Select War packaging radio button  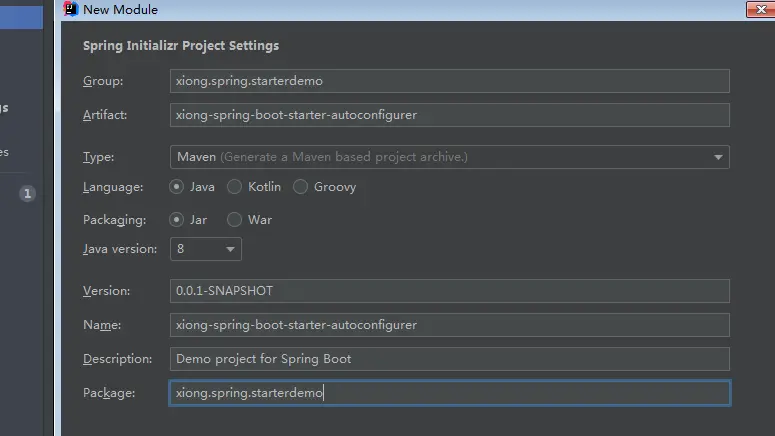[234, 219]
